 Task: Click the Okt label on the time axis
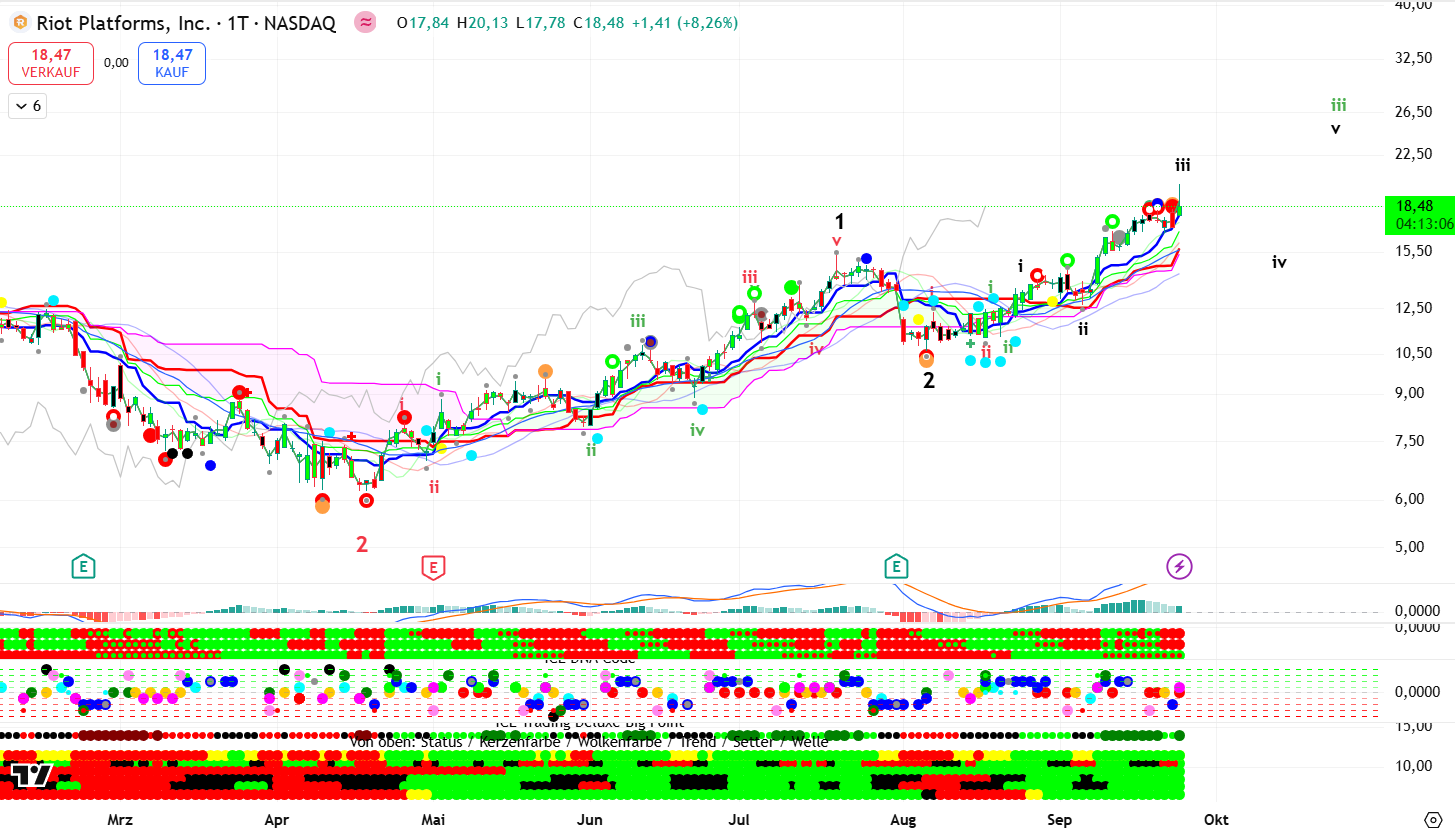pyautogui.click(x=1216, y=820)
